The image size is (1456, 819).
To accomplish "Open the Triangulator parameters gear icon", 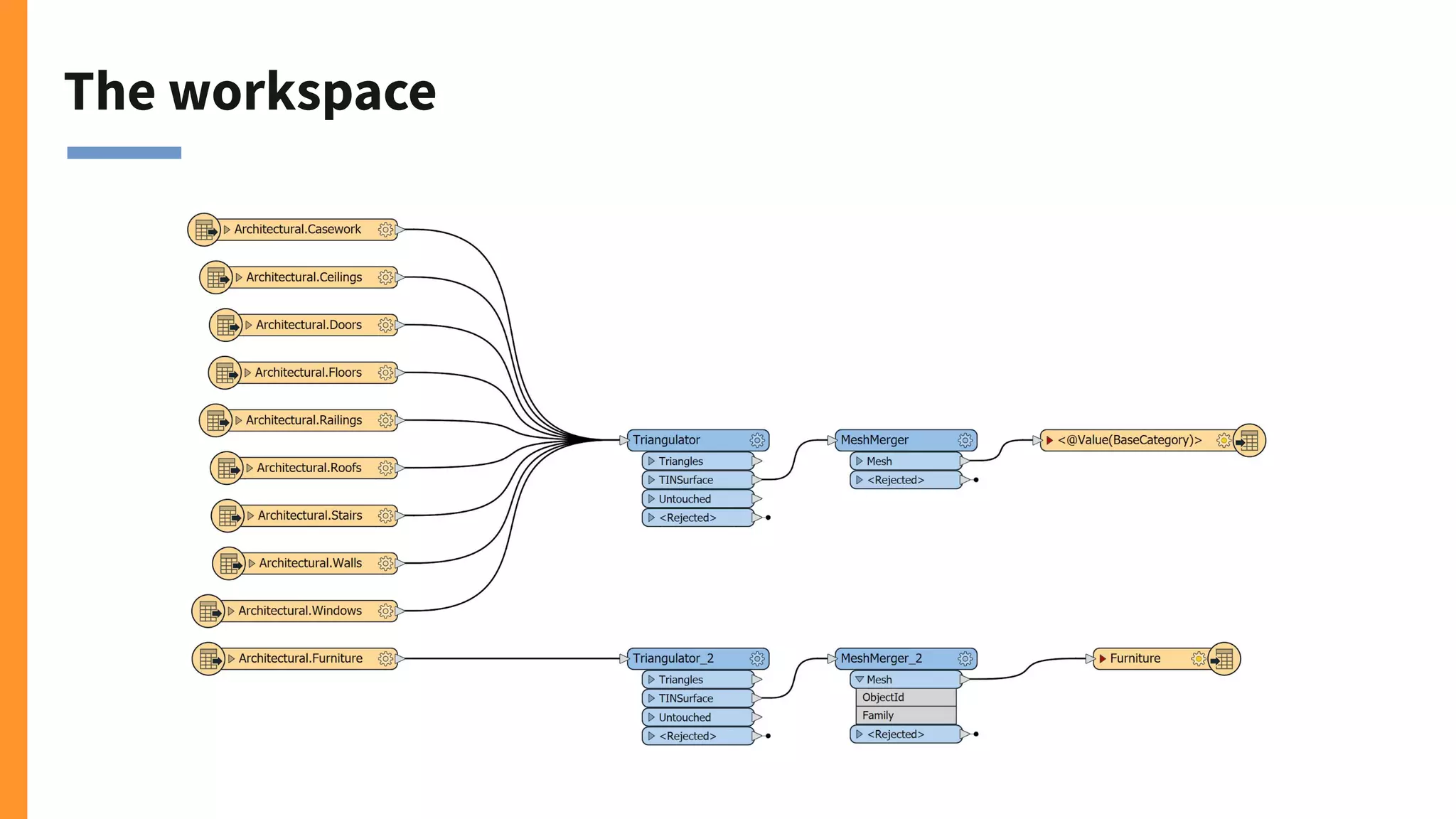I will [x=757, y=440].
